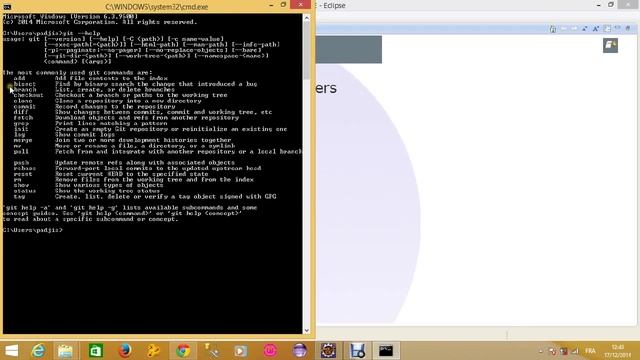Click the cmd vertical scrollbar thumb

pyautogui.click(x=307, y=51)
